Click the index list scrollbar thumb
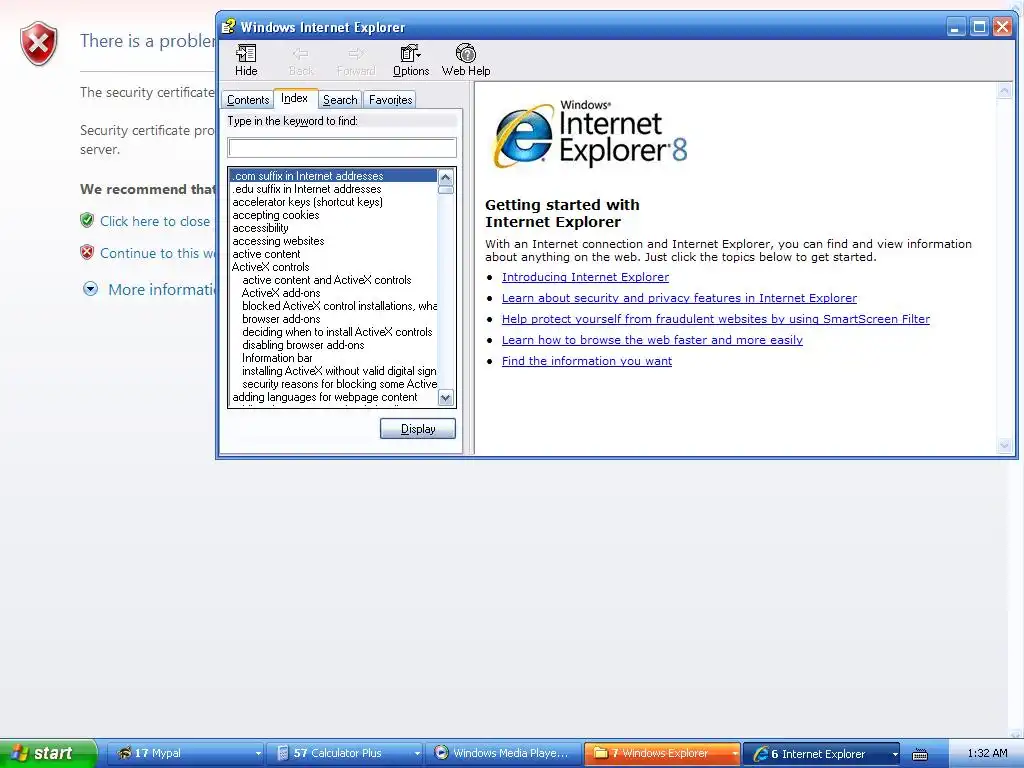The height and width of the screenshot is (768, 1024). 446,189
